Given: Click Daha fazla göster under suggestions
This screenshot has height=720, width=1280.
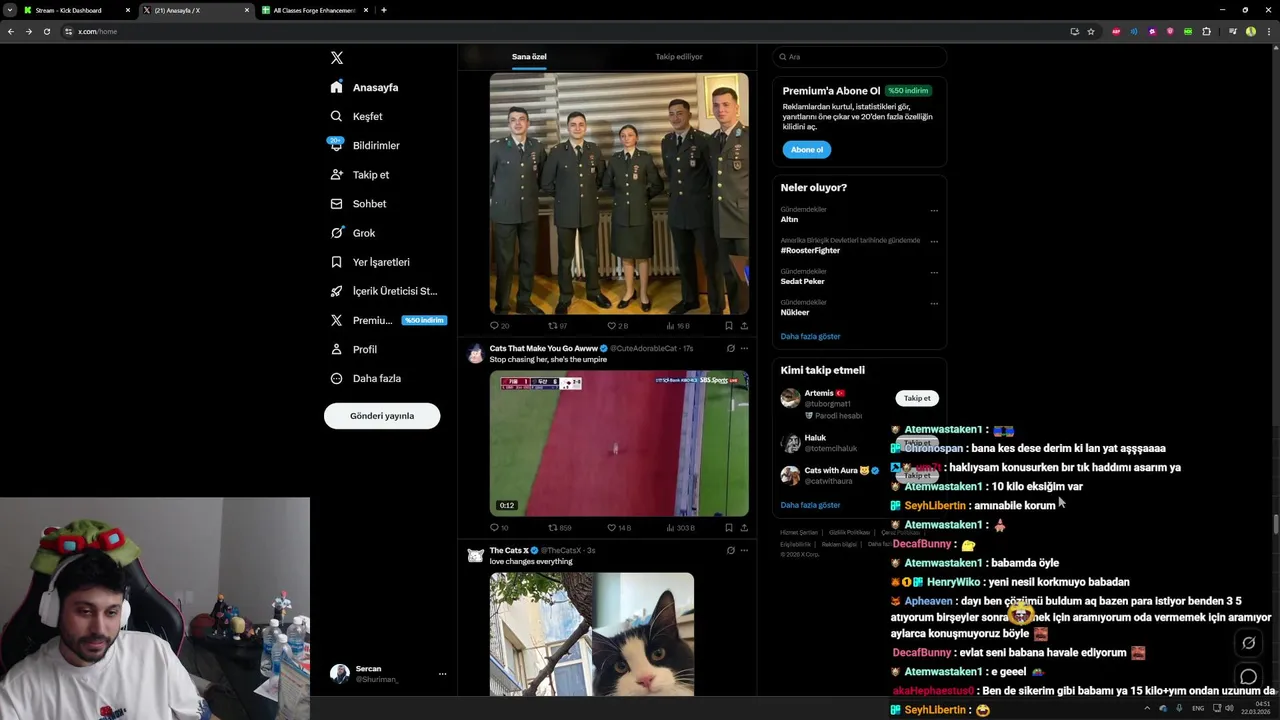Looking at the screenshot, I should [811, 505].
